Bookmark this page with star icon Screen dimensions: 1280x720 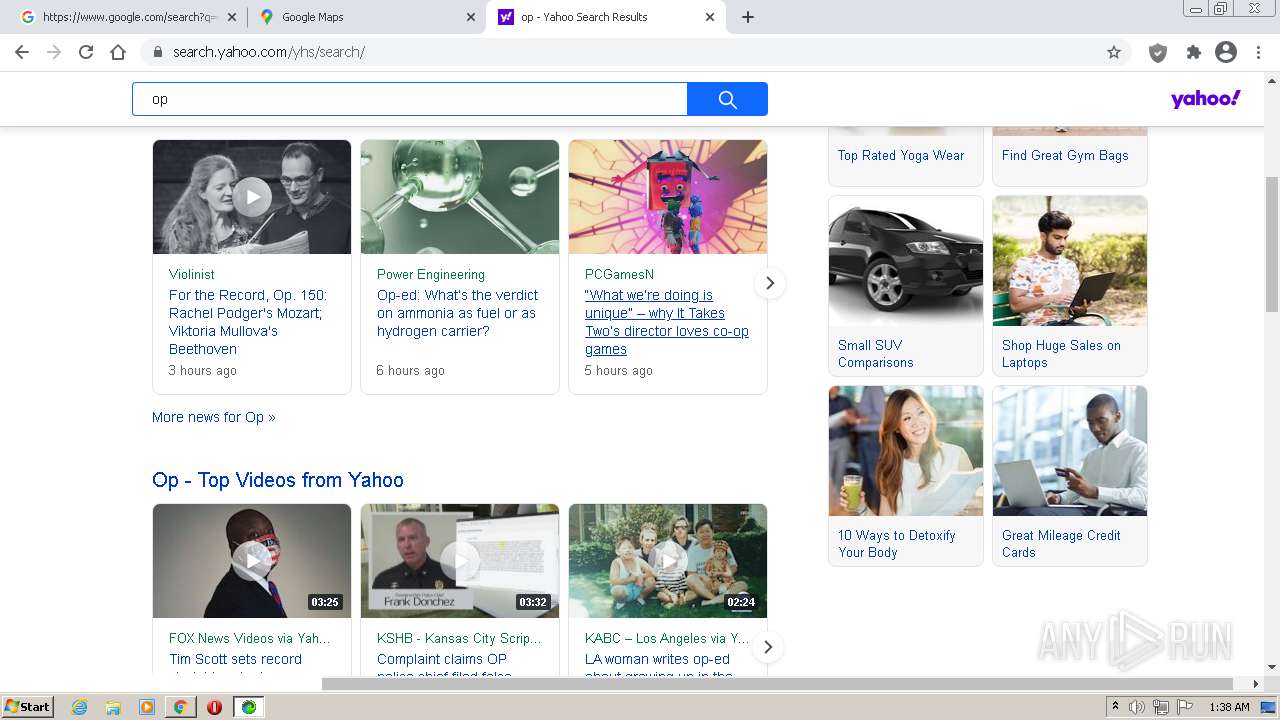(1114, 52)
